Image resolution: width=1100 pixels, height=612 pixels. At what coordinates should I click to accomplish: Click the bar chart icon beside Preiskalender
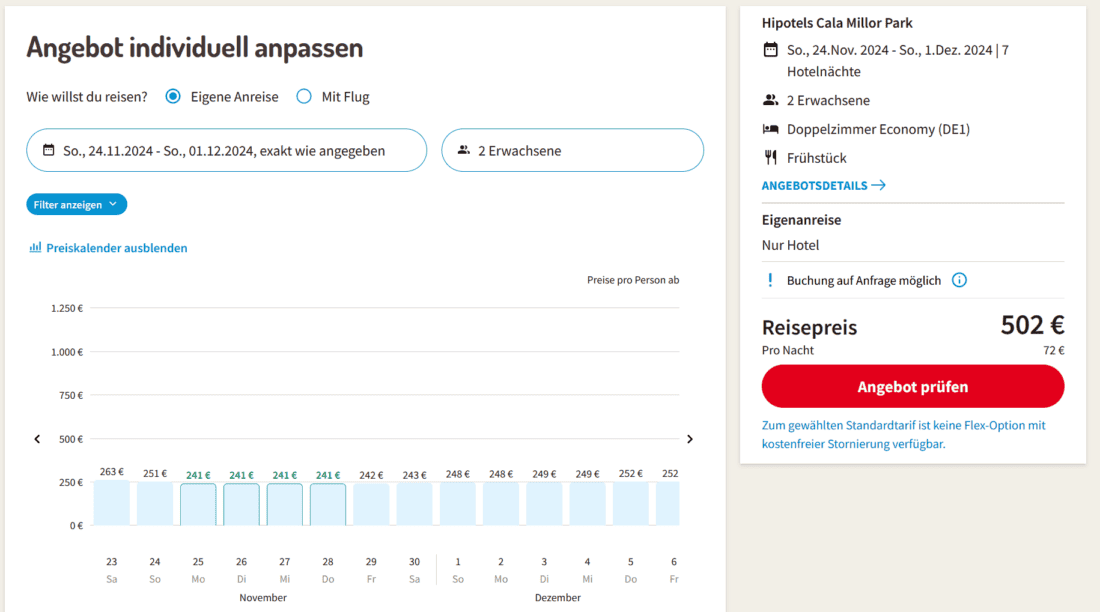[35, 247]
